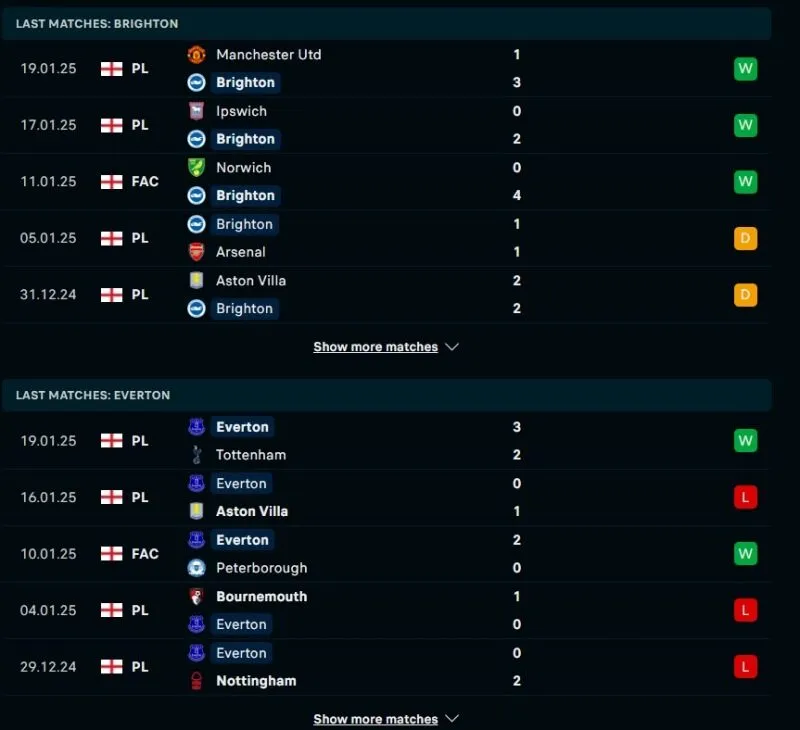The height and width of the screenshot is (730, 800).
Task: Click the Peterborough club logo
Action: (x=196, y=568)
